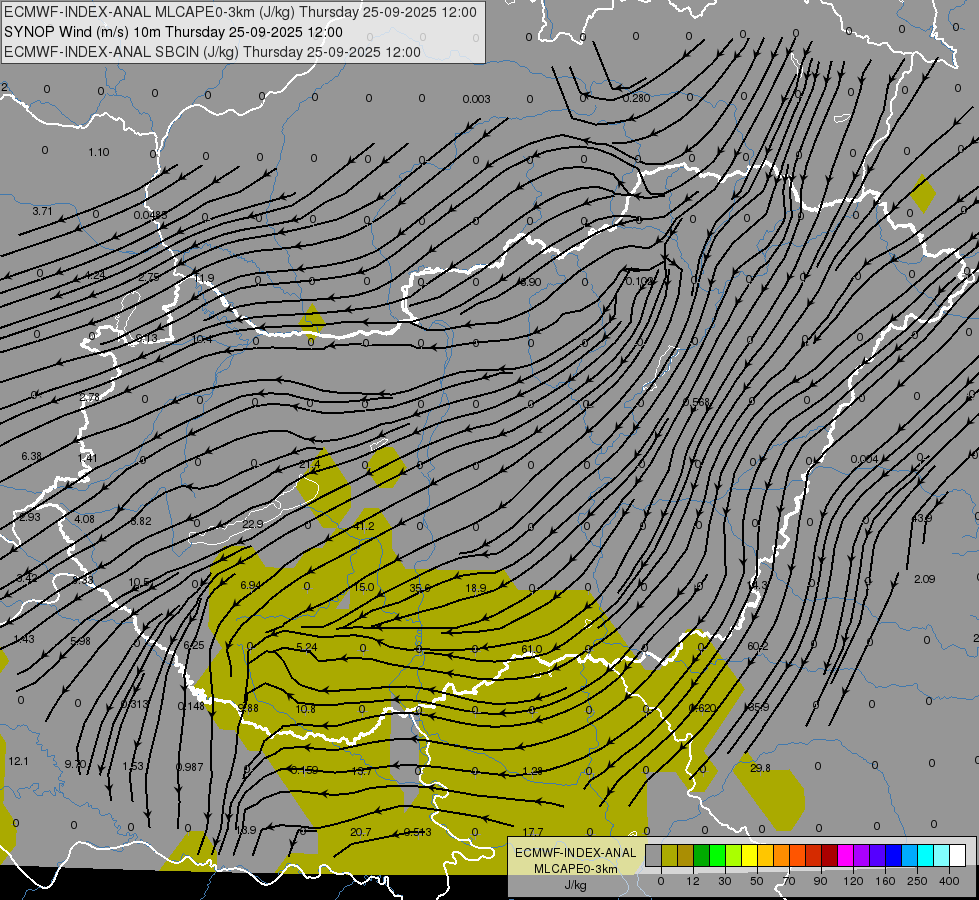Click the magenta swatch in the legend
Viewport: 979px width, 900px height.
[846, 855]
